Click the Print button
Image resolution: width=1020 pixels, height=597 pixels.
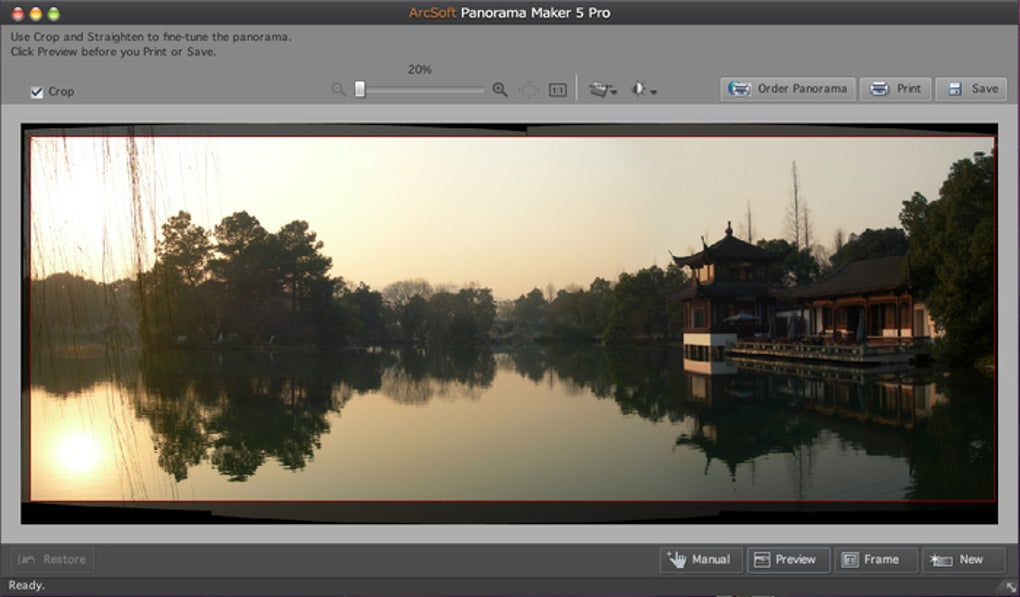(x=895, y=89)
